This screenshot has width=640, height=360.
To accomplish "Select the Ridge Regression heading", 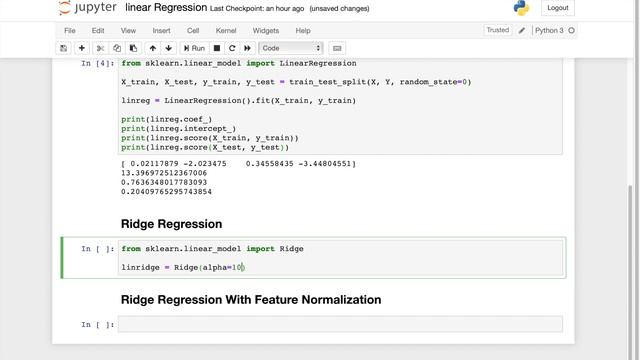I will click(171, 224).
